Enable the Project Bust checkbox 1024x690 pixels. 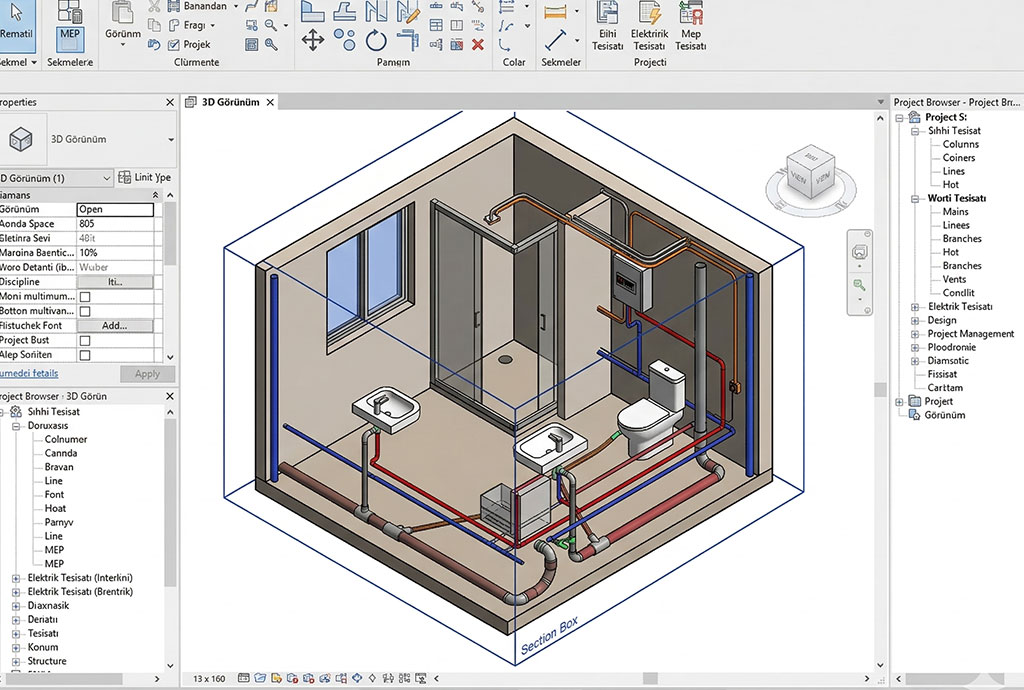(84, 341)
